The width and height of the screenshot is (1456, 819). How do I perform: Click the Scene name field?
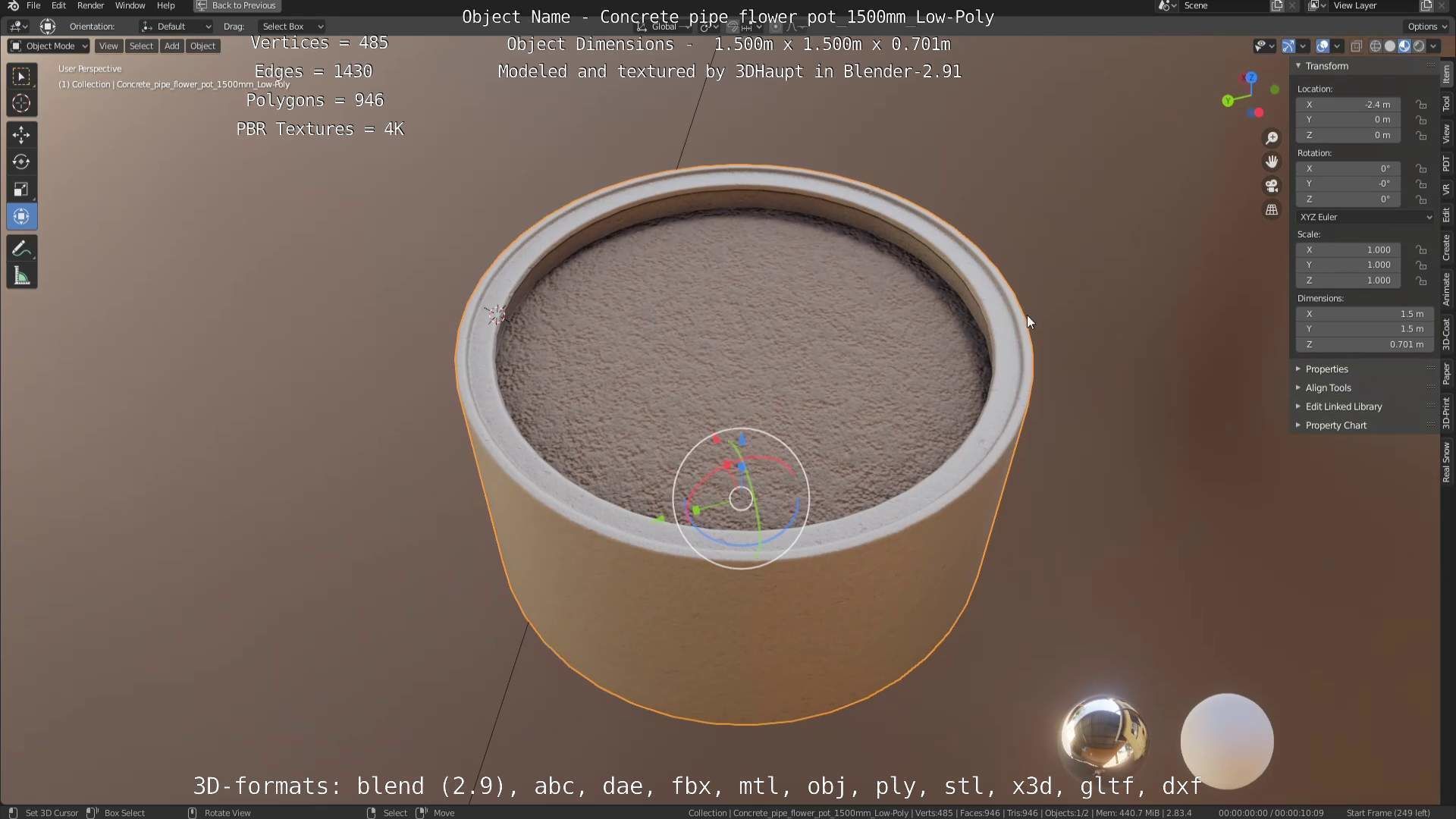point(1222,5)
